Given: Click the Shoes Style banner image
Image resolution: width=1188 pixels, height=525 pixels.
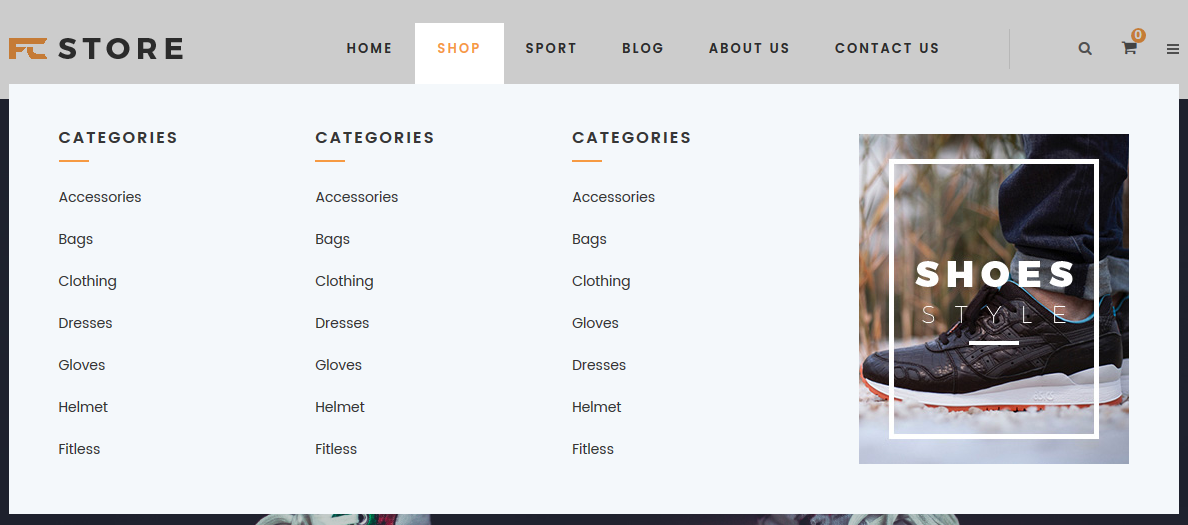Looking at the screenshot, I should (x=993, y=298).
